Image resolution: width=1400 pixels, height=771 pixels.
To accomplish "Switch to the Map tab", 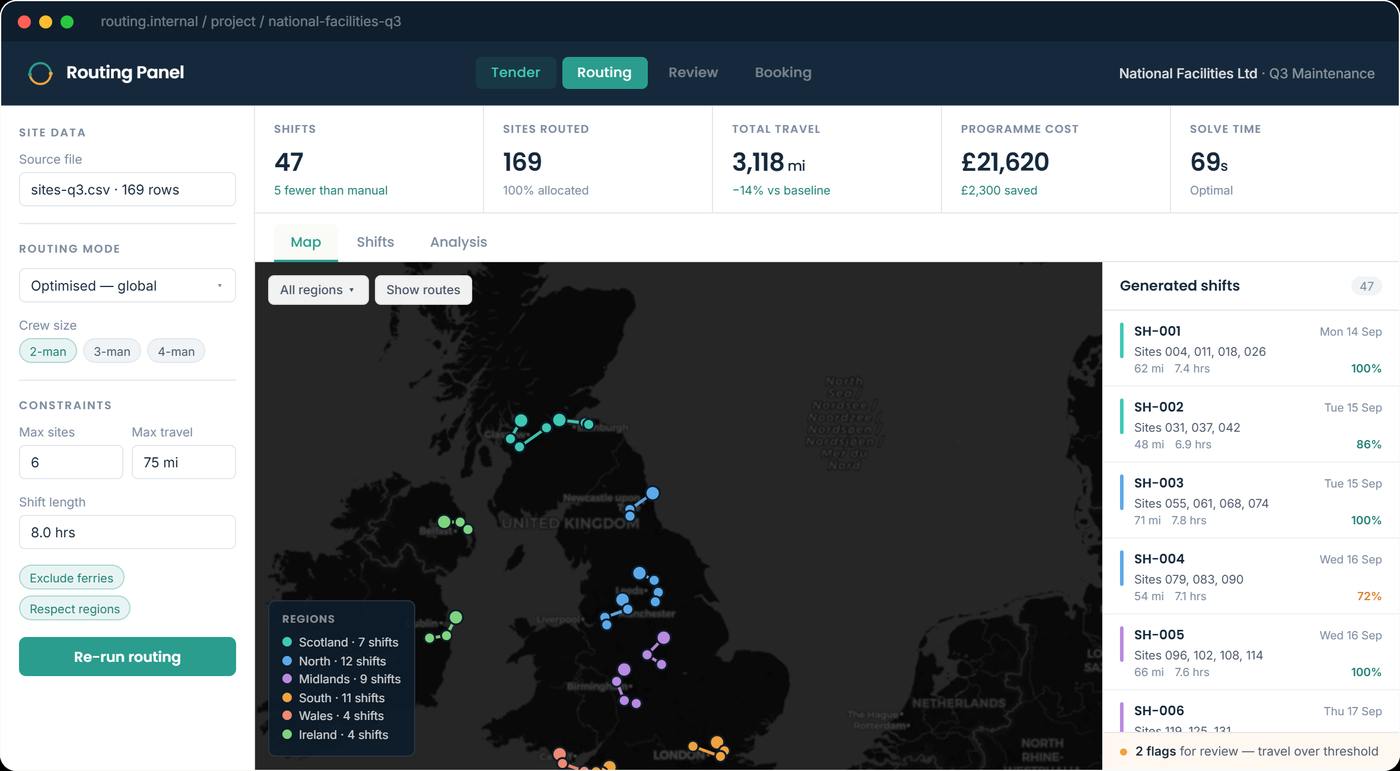I will pos(306,242).
